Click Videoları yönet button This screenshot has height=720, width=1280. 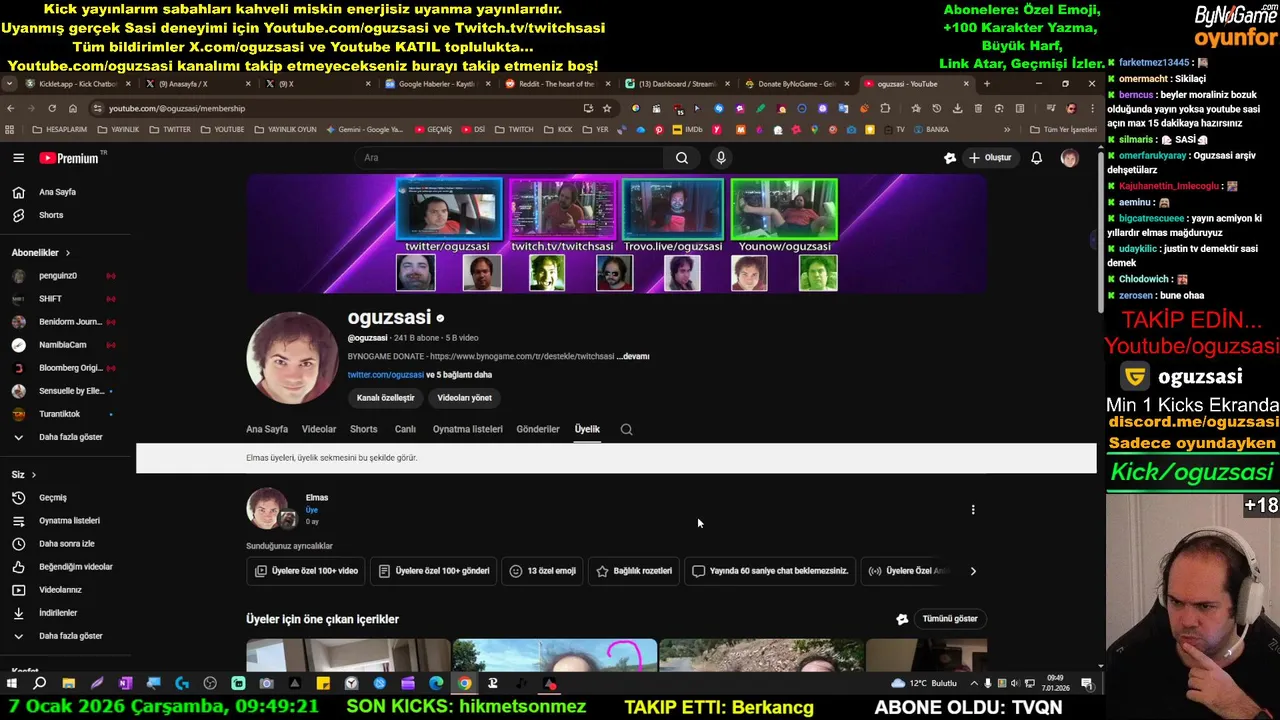464,398
